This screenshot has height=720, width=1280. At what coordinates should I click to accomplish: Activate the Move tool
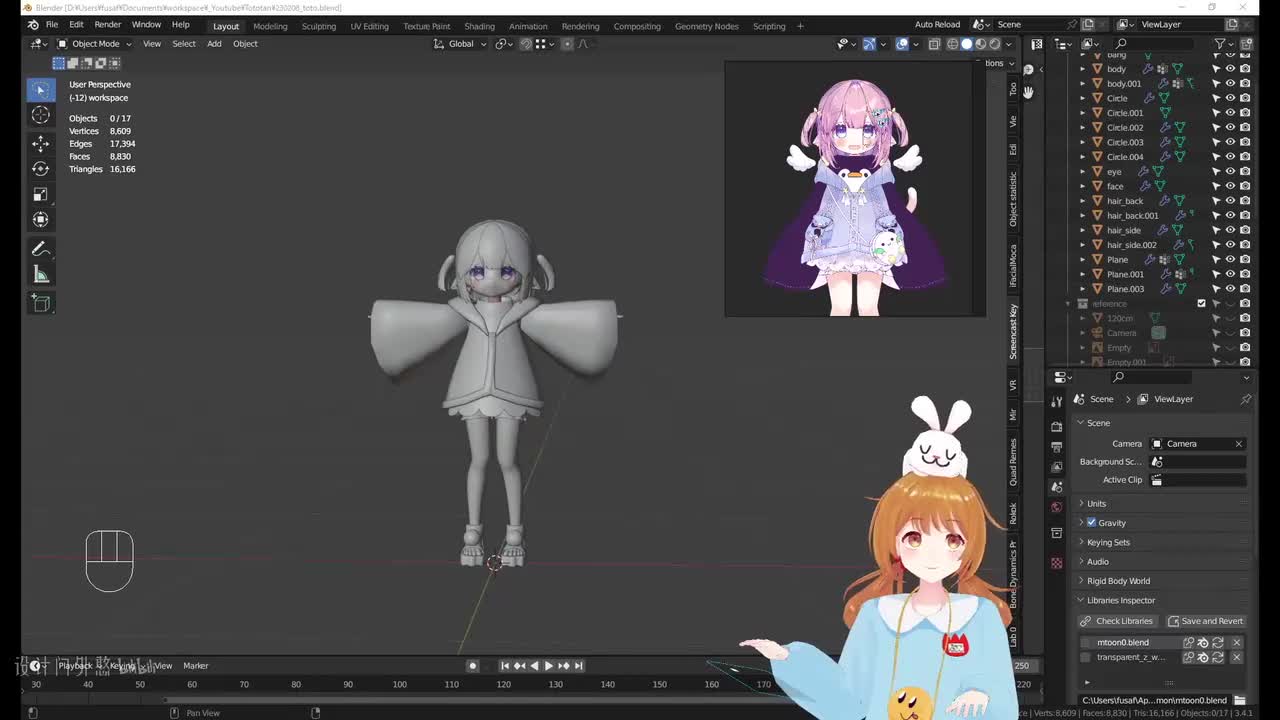(x=41, y=143)
